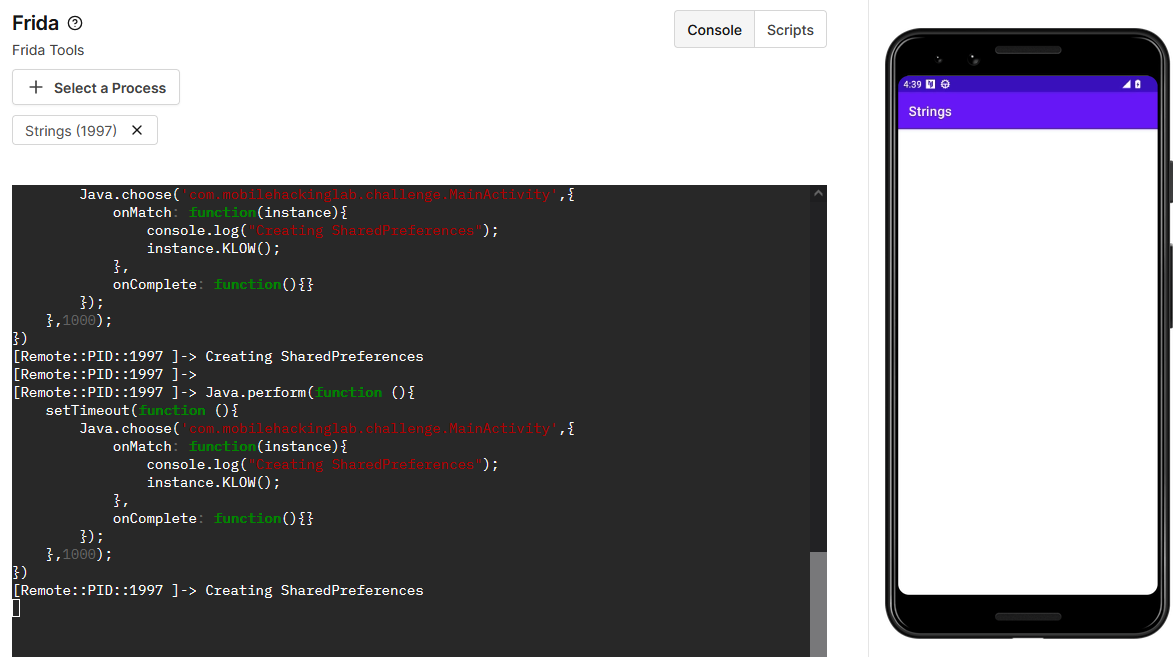Tap the 4:39 clock on phone
1176x657 pixels.
coord(911,84)
